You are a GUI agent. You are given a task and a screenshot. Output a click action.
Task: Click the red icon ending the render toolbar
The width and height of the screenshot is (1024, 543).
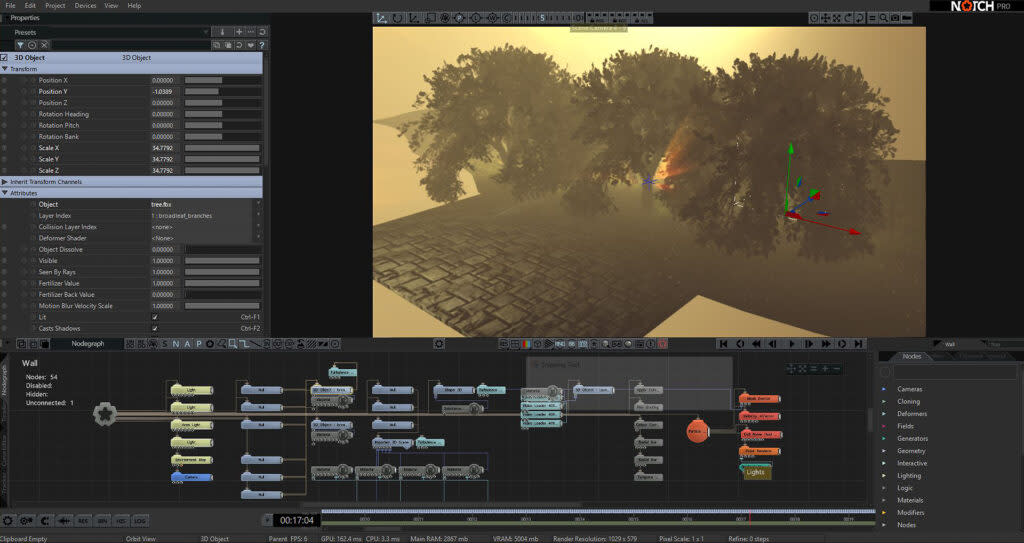pos(662,344)
